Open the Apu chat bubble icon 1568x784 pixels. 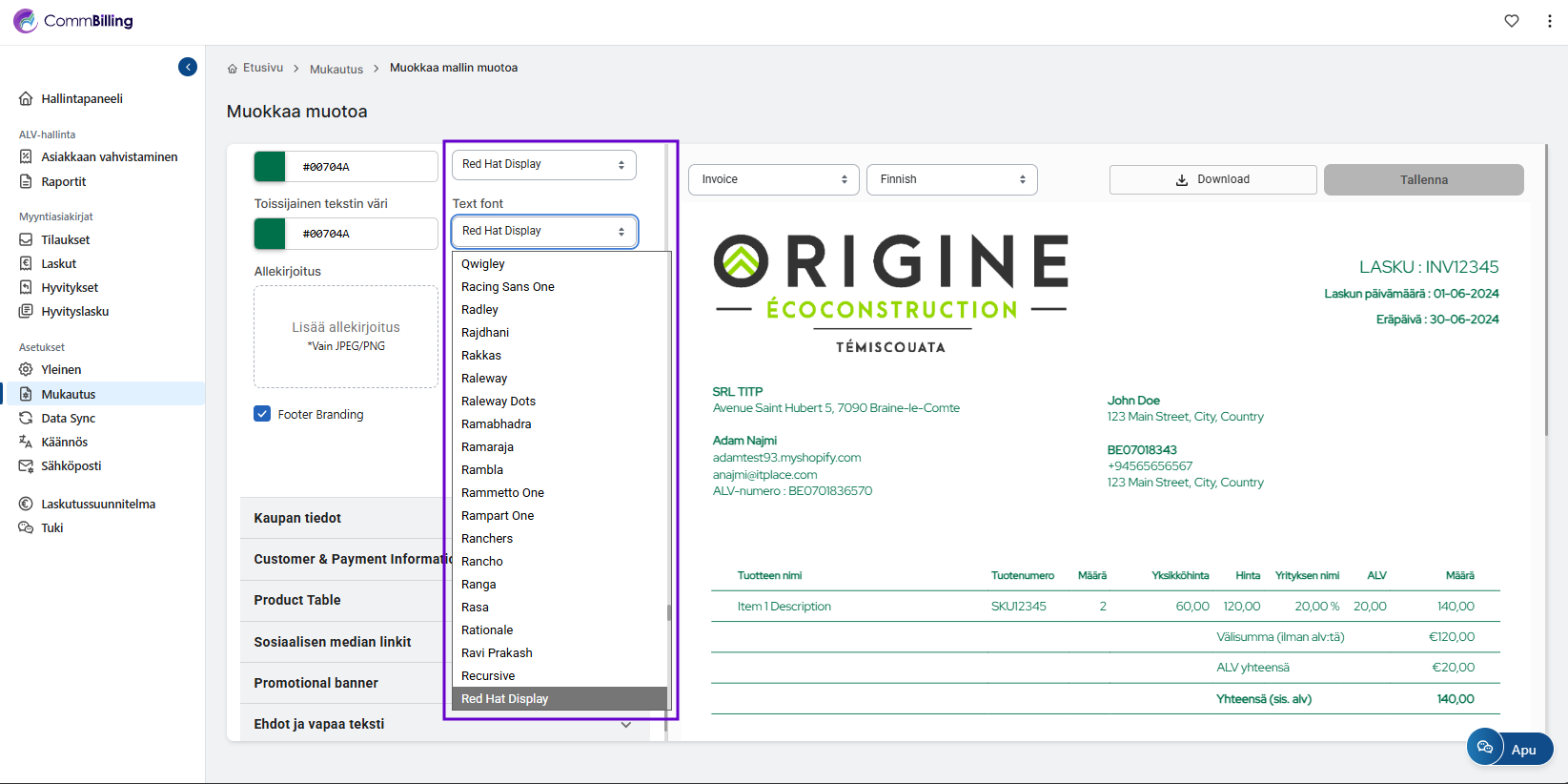tap(1485, 747)
